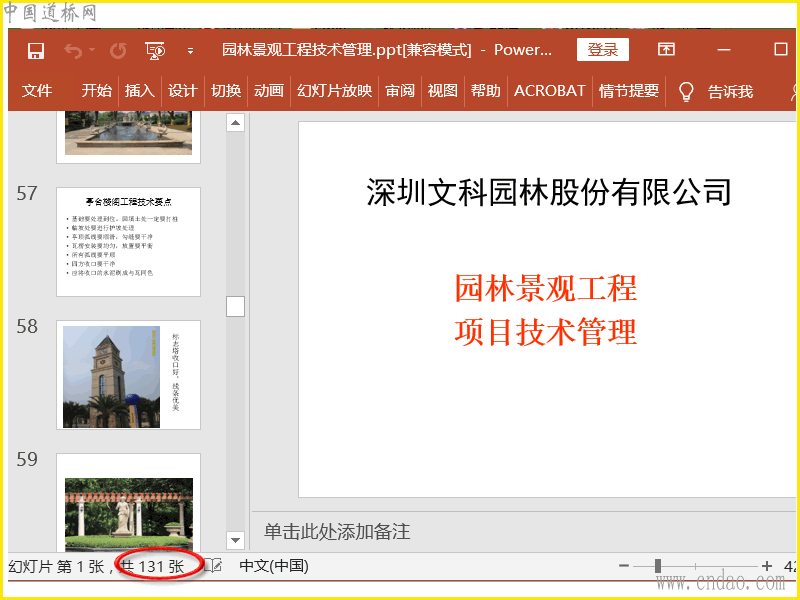Click the Tell Me lightbulb icon
The image size is (800, 600).
click(686, 91)
